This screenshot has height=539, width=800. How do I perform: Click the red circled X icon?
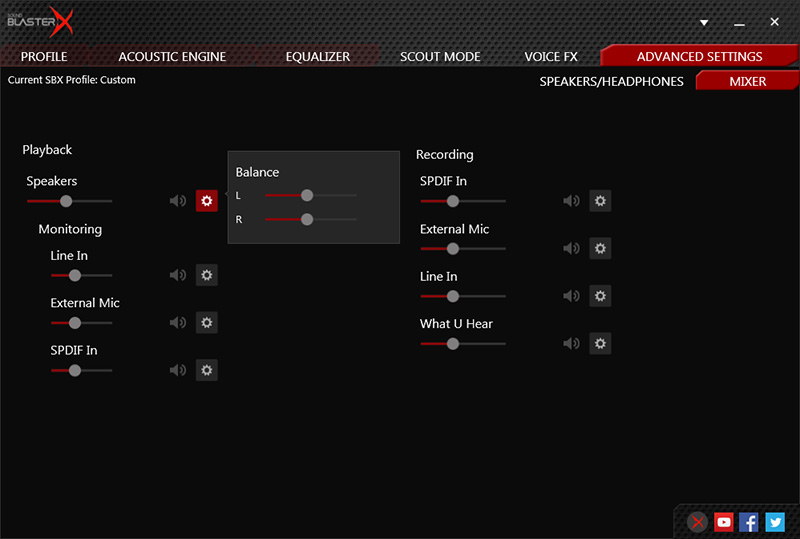(x=697, y=521)
